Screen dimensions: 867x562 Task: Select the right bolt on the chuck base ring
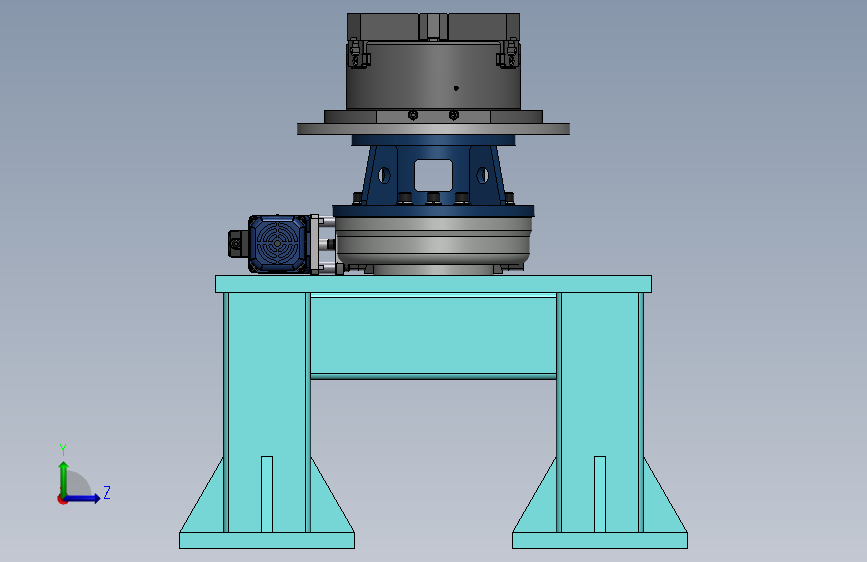click(x=453, y=115)
